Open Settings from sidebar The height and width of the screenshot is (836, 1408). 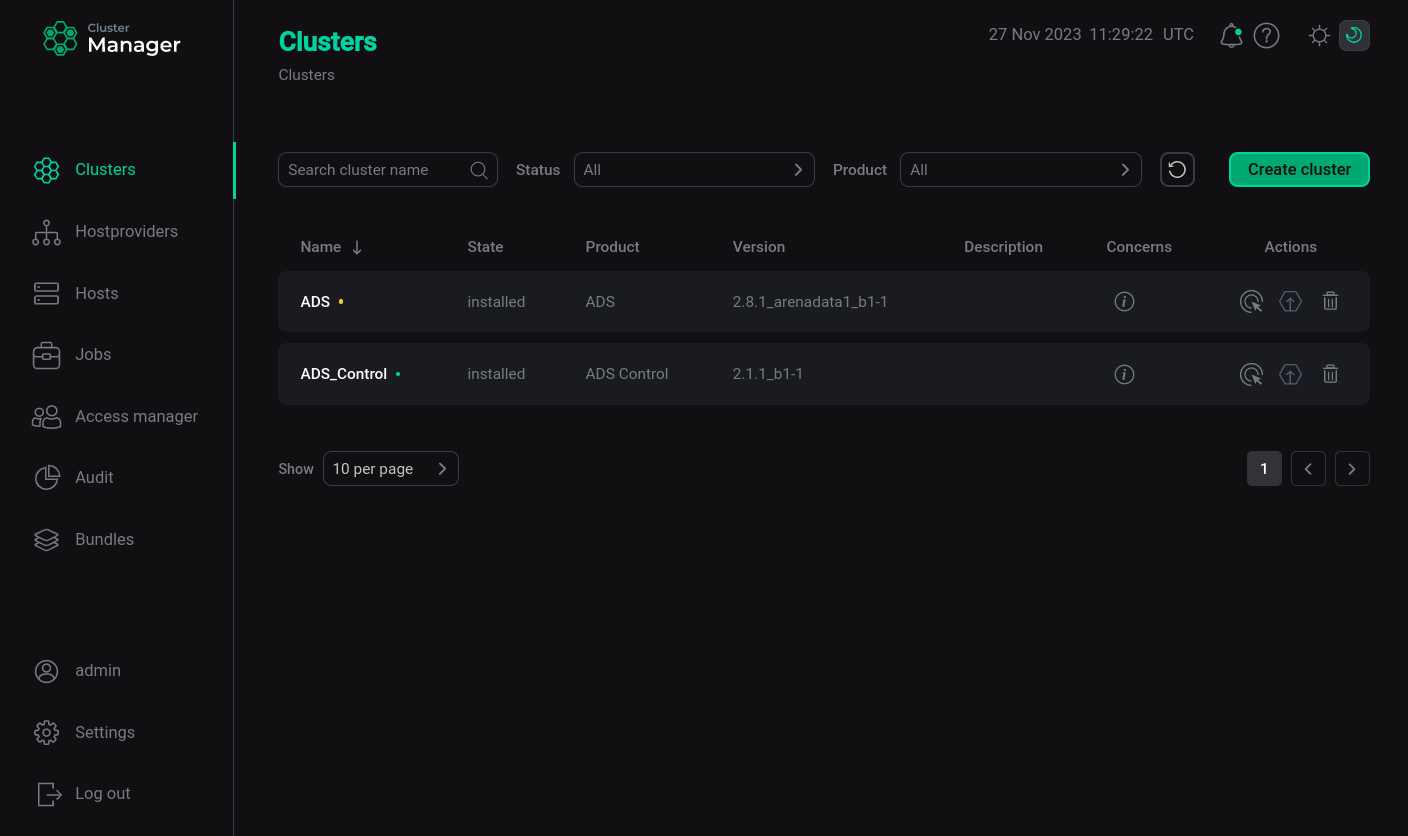104,732
